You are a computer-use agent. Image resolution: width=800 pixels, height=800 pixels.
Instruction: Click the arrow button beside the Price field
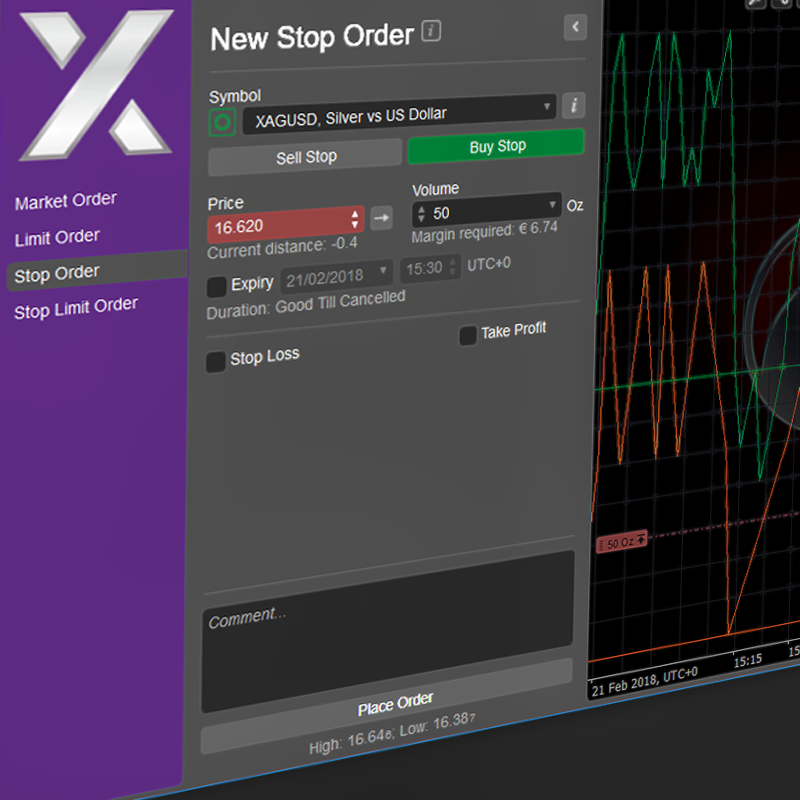click(381, 218)
